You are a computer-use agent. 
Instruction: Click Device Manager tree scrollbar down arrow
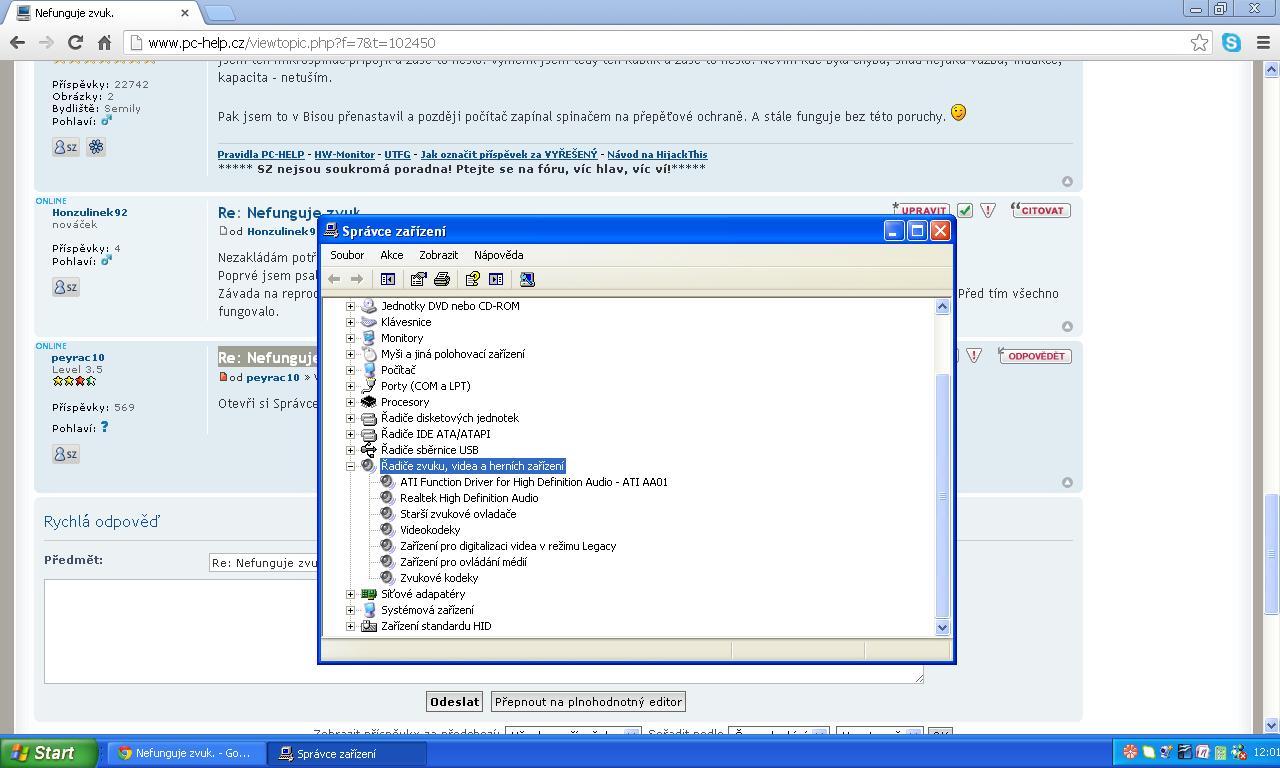[x=941, y=627]
